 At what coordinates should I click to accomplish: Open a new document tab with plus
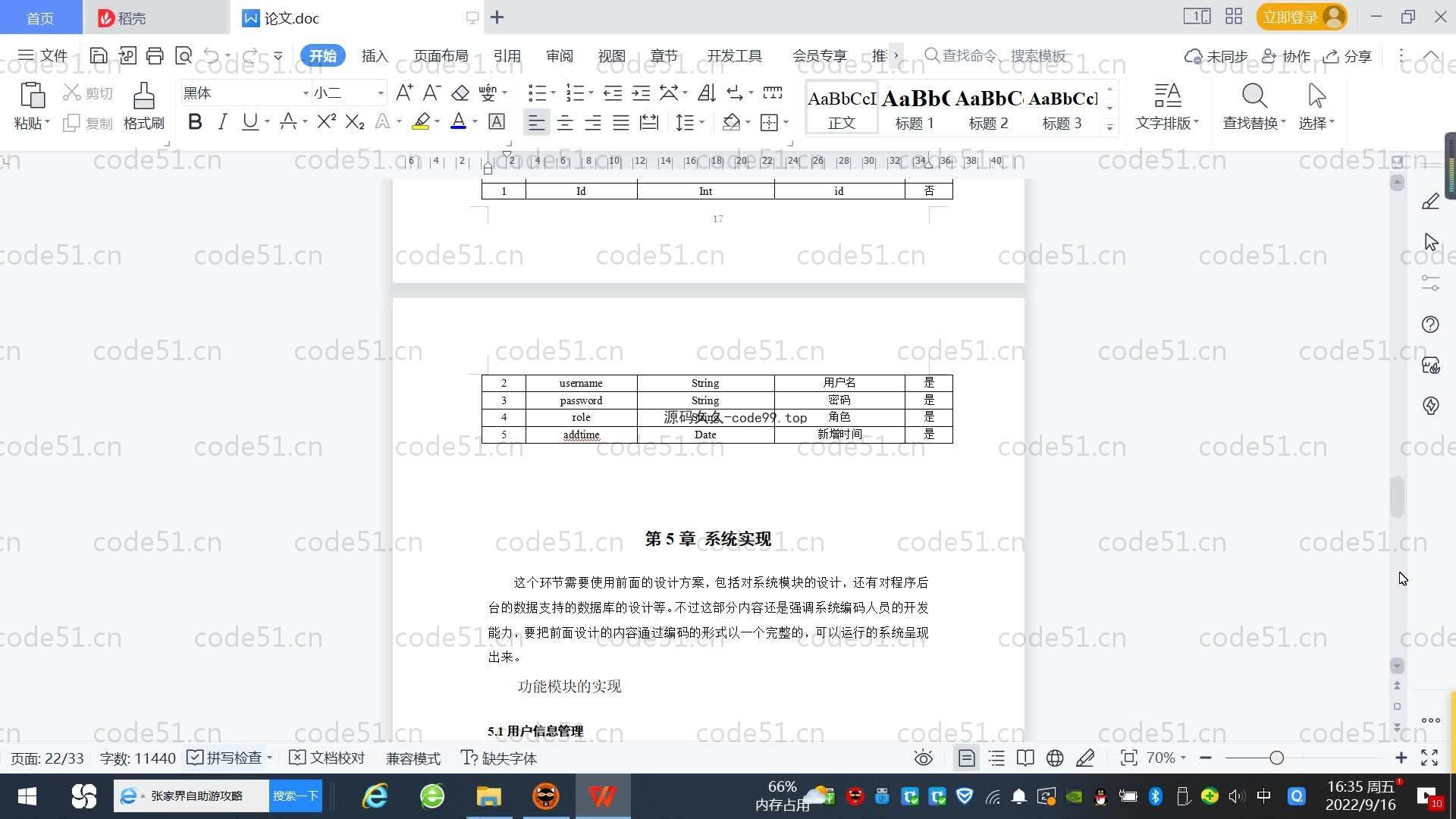point(497,17)
